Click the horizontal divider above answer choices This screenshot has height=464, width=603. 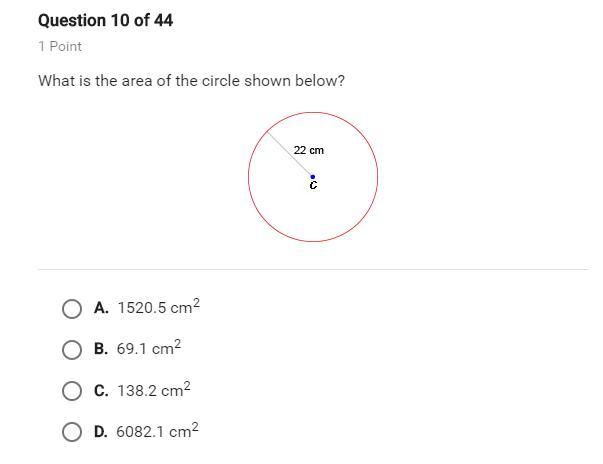pyautogui.click(x=313, y=269)
